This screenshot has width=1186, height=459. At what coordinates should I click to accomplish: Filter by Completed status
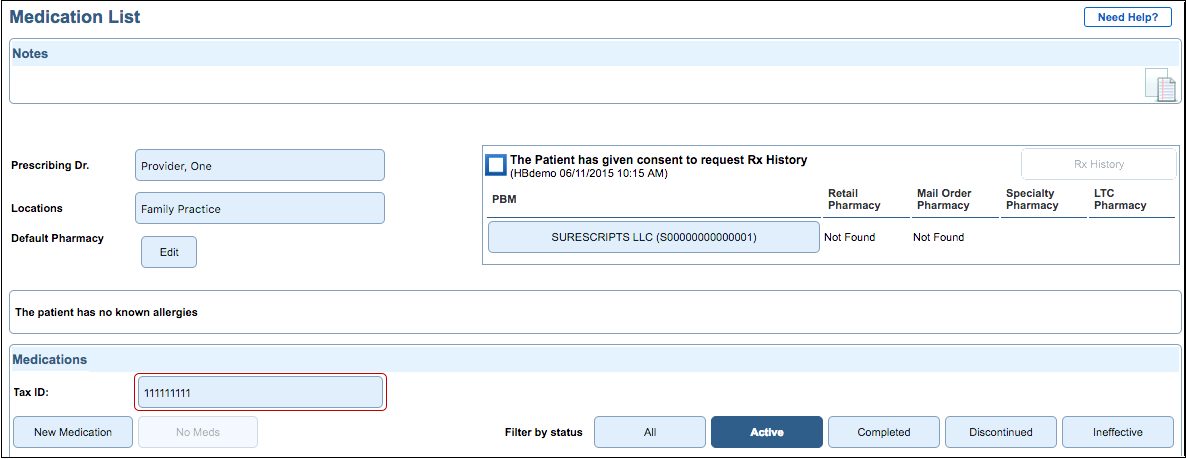[x=883, y=432]
